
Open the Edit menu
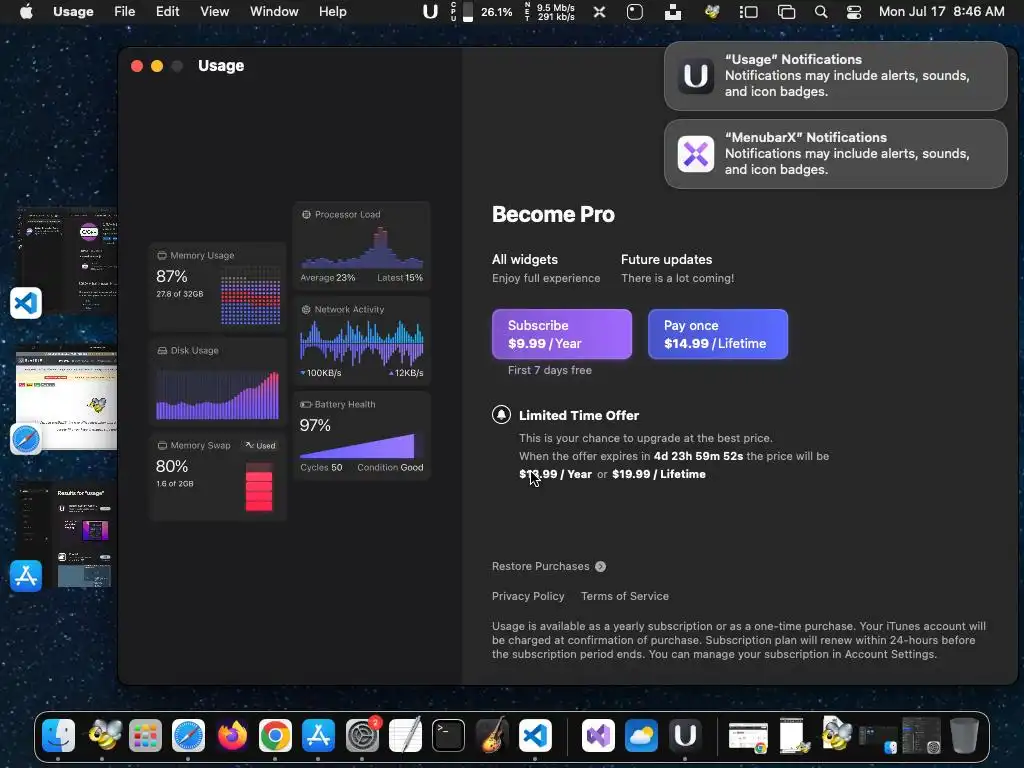coord(167,12)
